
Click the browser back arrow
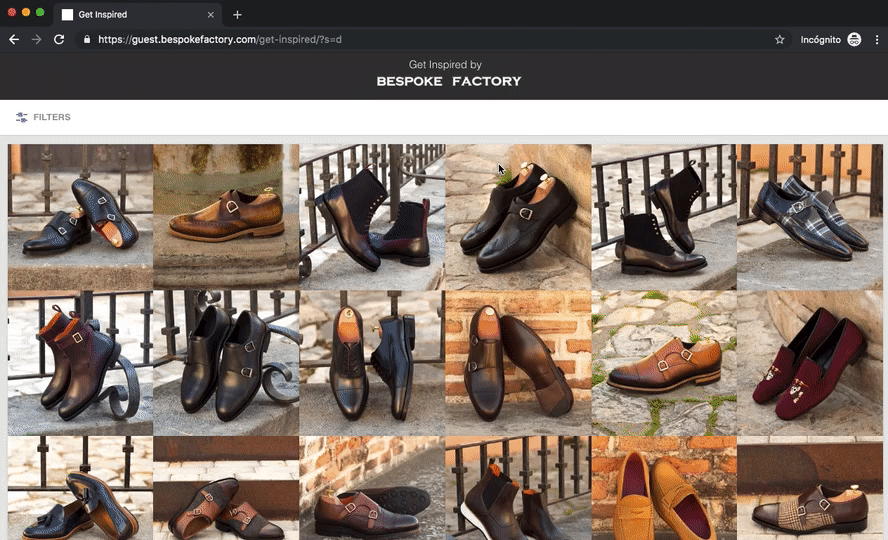[14, 39]
